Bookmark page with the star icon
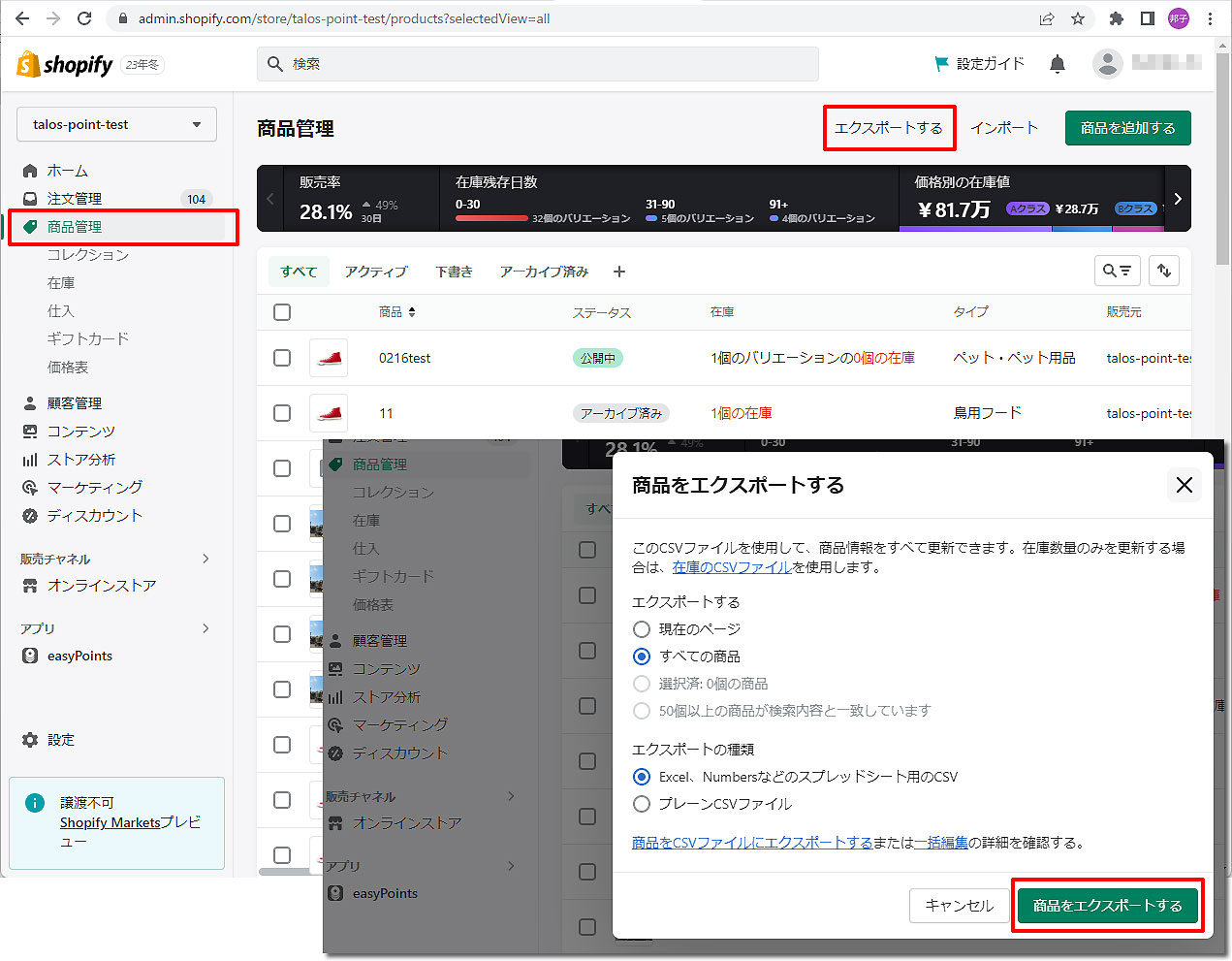 pyautogui.click(x=1078, y=18)
